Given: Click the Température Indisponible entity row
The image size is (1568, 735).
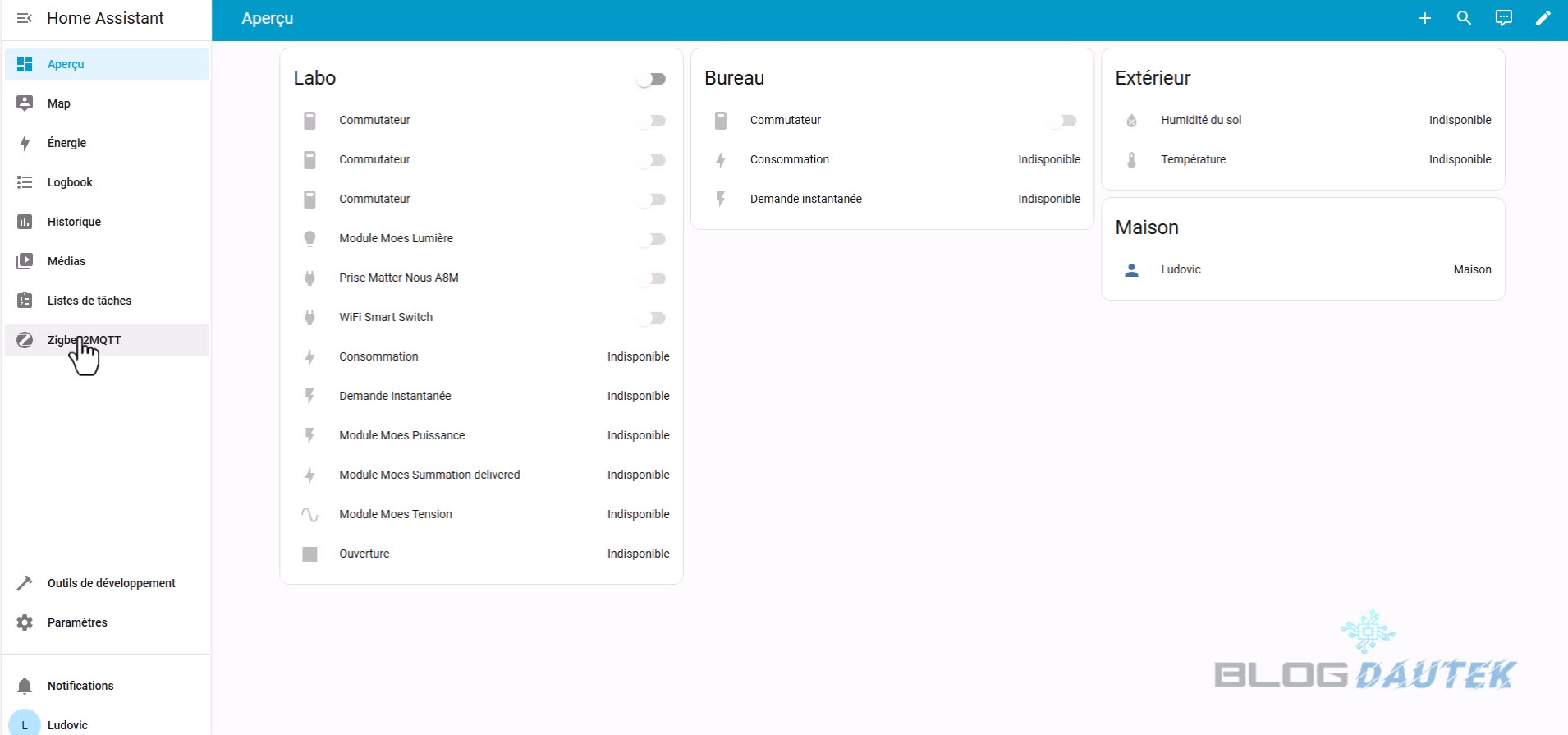Looking at the screenshot, I should click(x=1302, y=159).
